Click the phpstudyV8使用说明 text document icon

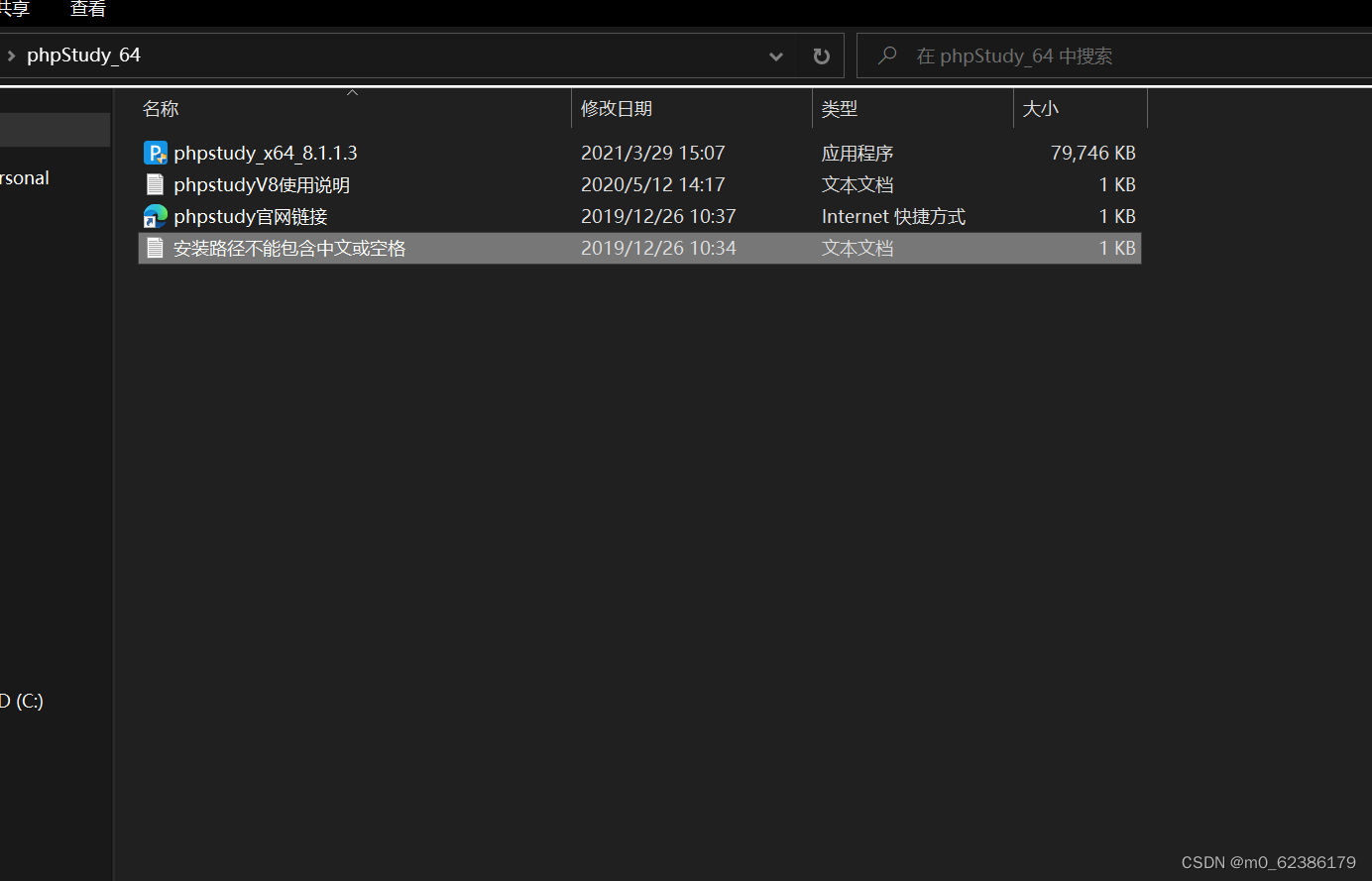point(155,184)
